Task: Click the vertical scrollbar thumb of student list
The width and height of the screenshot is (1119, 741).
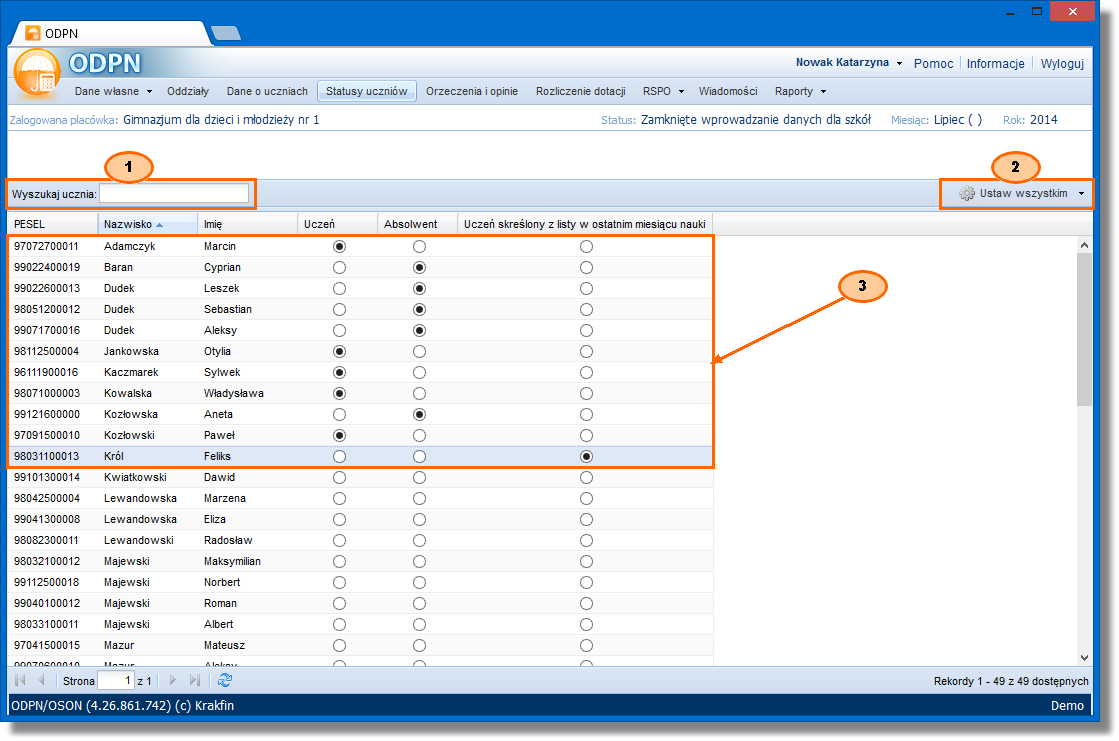Action: tap(1084, 329)
